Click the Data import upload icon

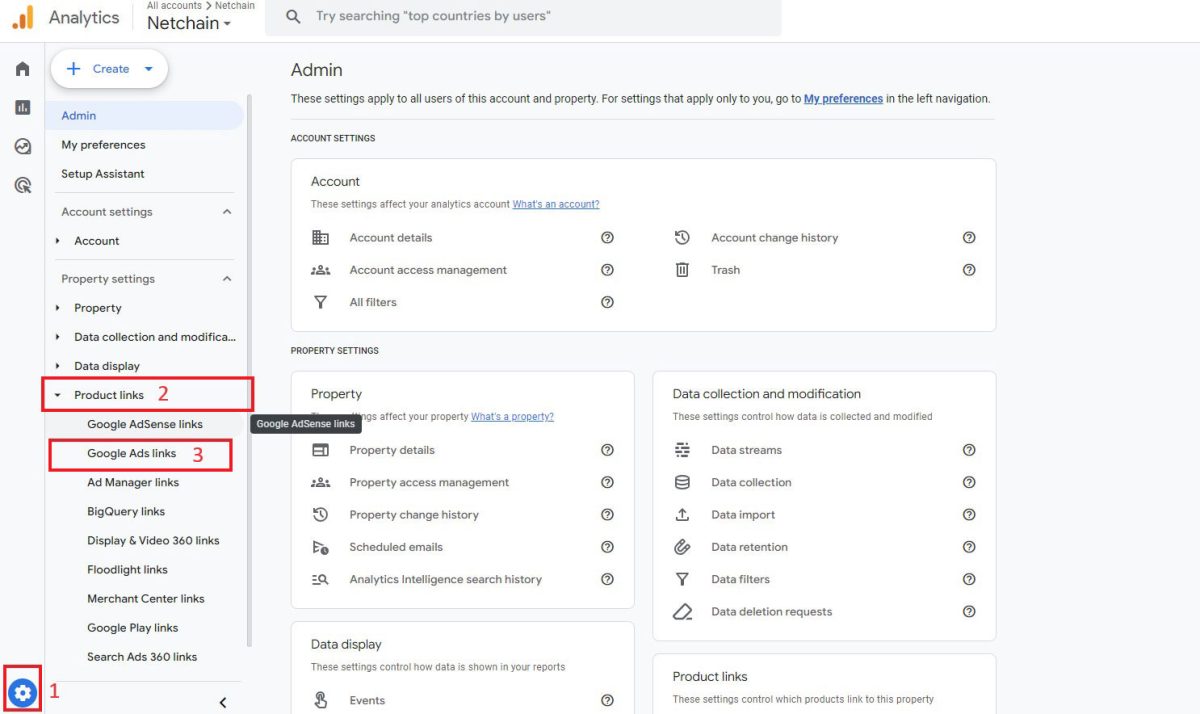[x=682, y=515]
